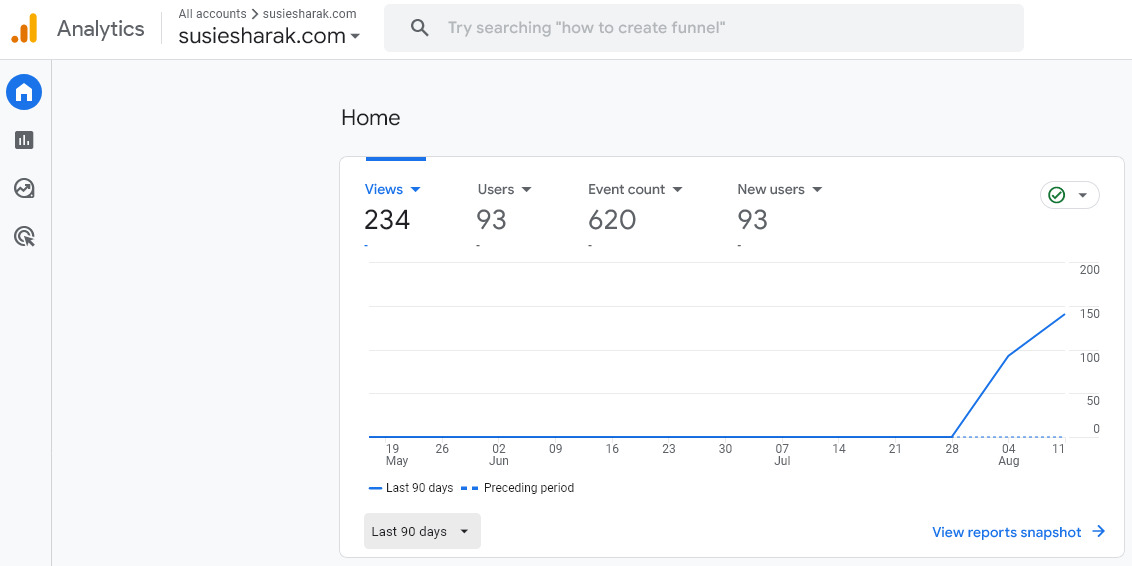Open the Home icon in sidebar
This screenshot has width=1132, height=566.
pos(24,93)
